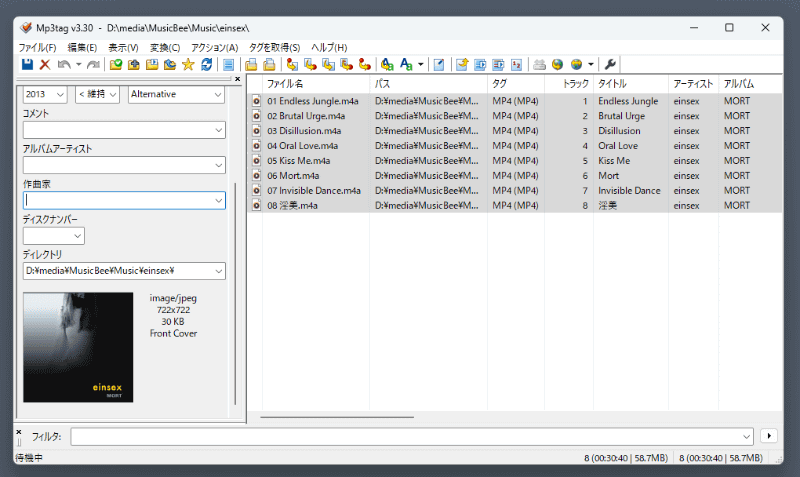
Task: Click file icon of 01 Endless Jungle.m4a row
Action: 256,101
